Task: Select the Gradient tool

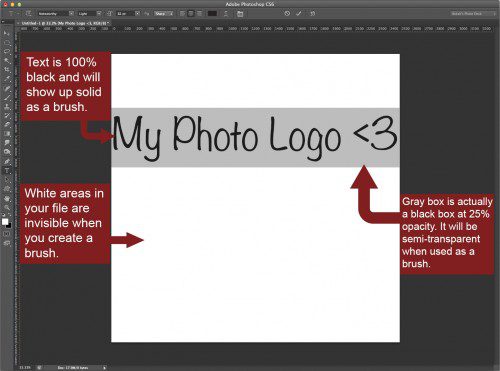Action: pyautogui.click(x=6, y=134)
